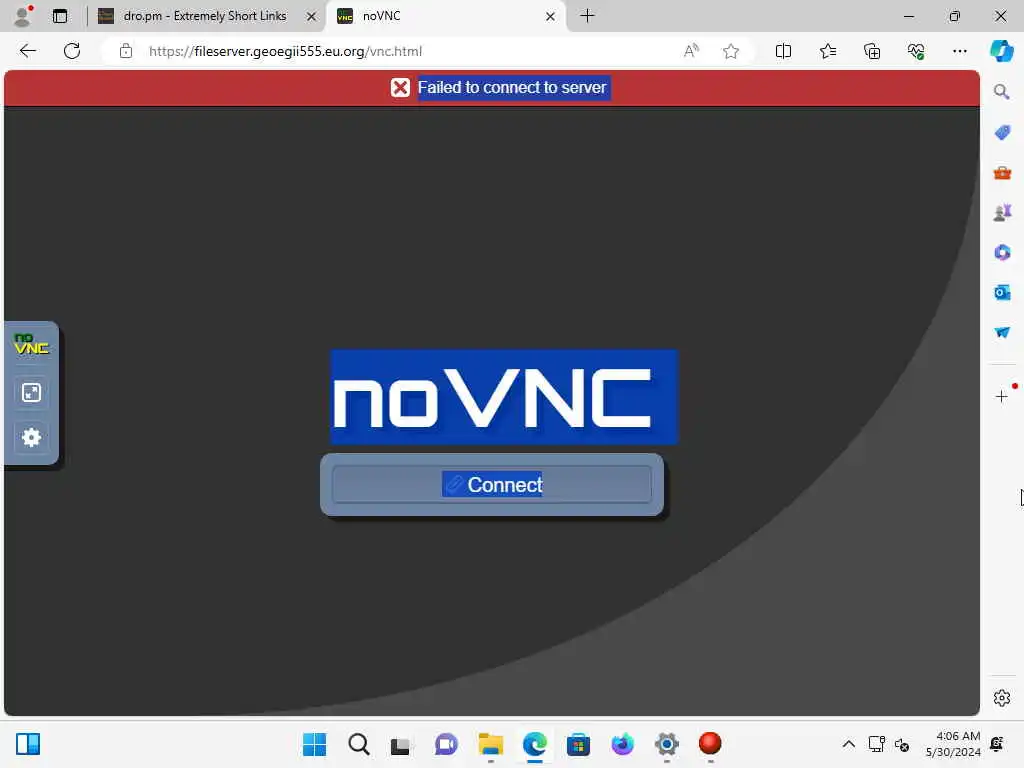Open the Read aloud icon in the address bar
The width and height of the screenshot is (1024, 768).
pyautogui.click(x=691, y=51)
